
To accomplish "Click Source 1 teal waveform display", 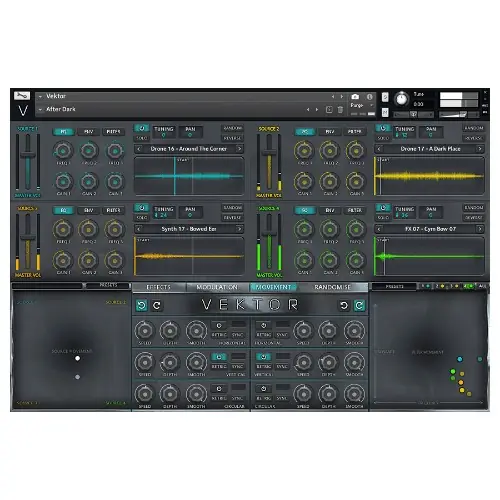I will pyautogui.click(x=189, y=176).
